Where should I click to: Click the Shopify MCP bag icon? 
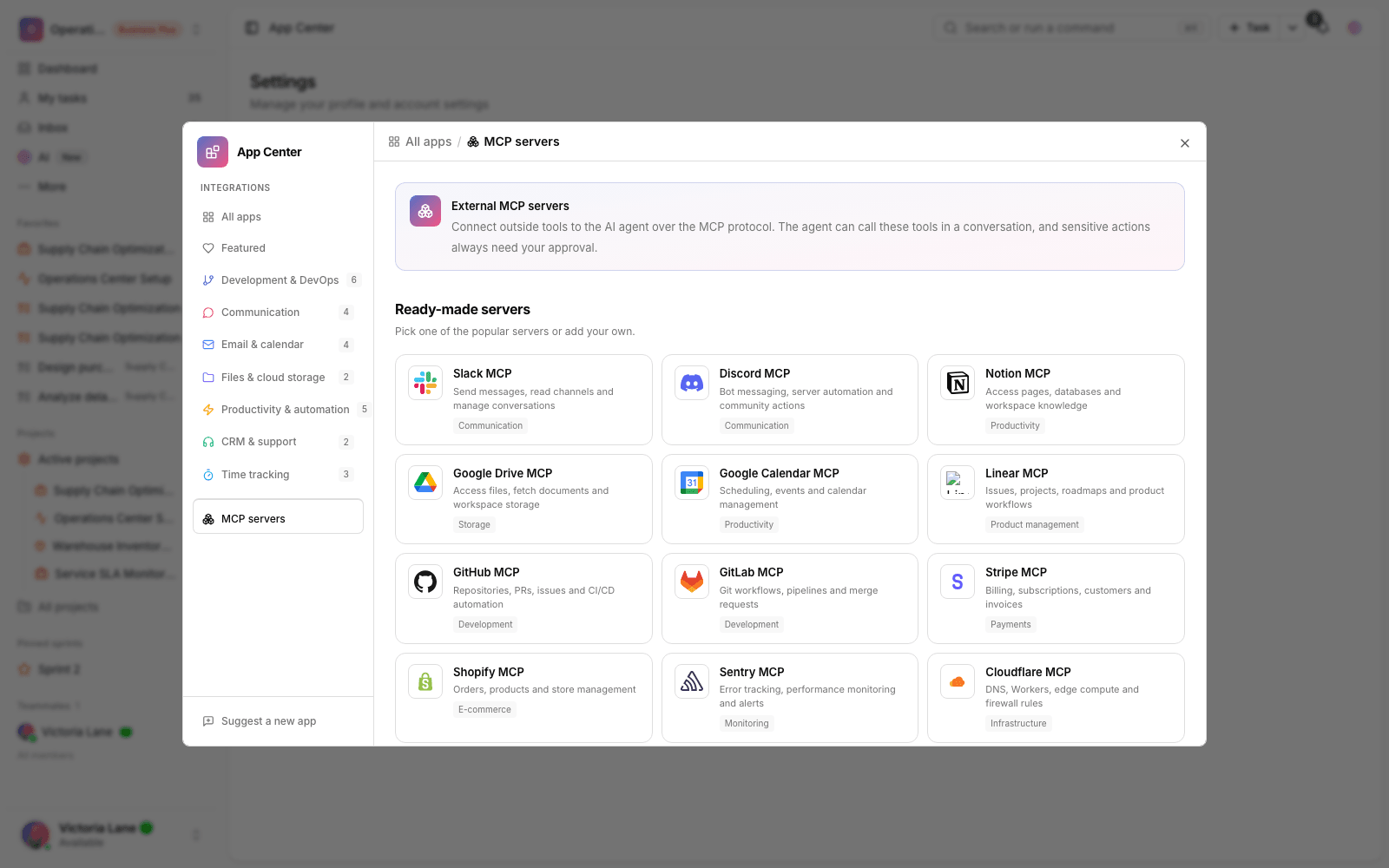coord(425,681)
